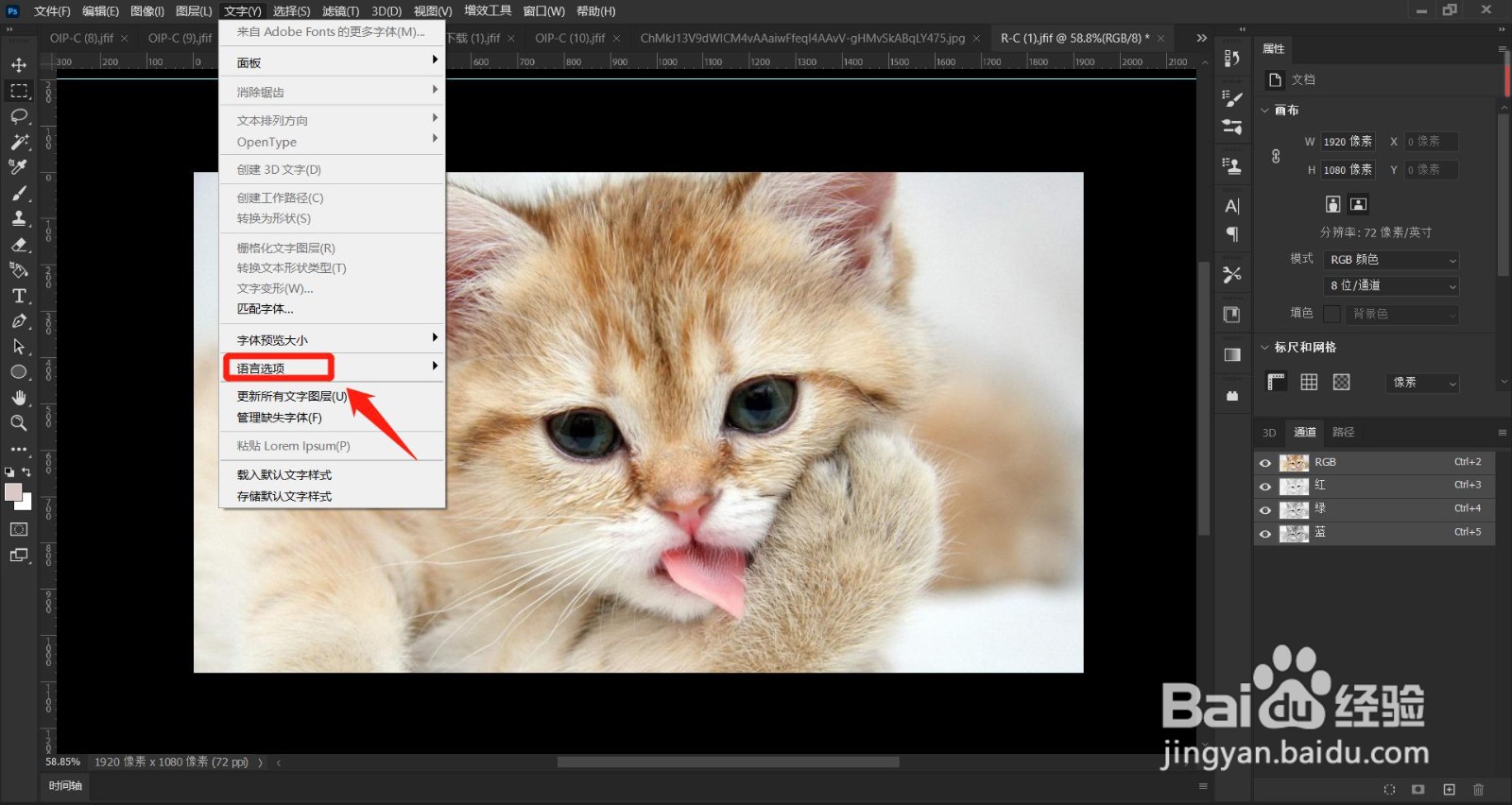Hide the 蓝 channel visibility eye
Screen dimensions: 1512x805
pyautogui.click(x=1264, y=534)
